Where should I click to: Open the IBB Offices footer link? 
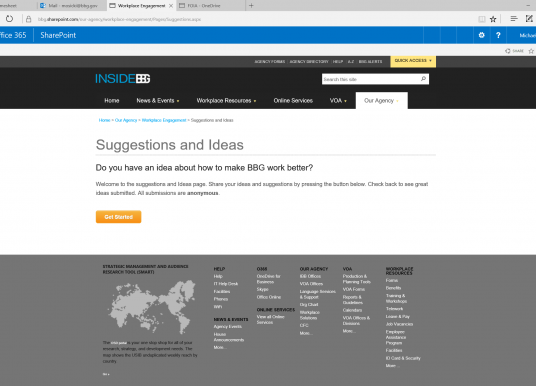(x=310, y=276)
